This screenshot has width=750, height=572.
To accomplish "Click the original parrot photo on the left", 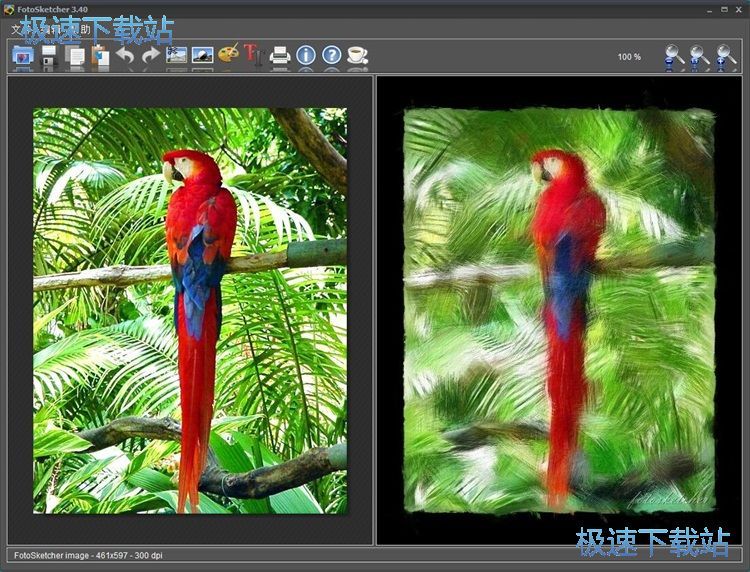I will pyautogui.click(x=190, y=310).
